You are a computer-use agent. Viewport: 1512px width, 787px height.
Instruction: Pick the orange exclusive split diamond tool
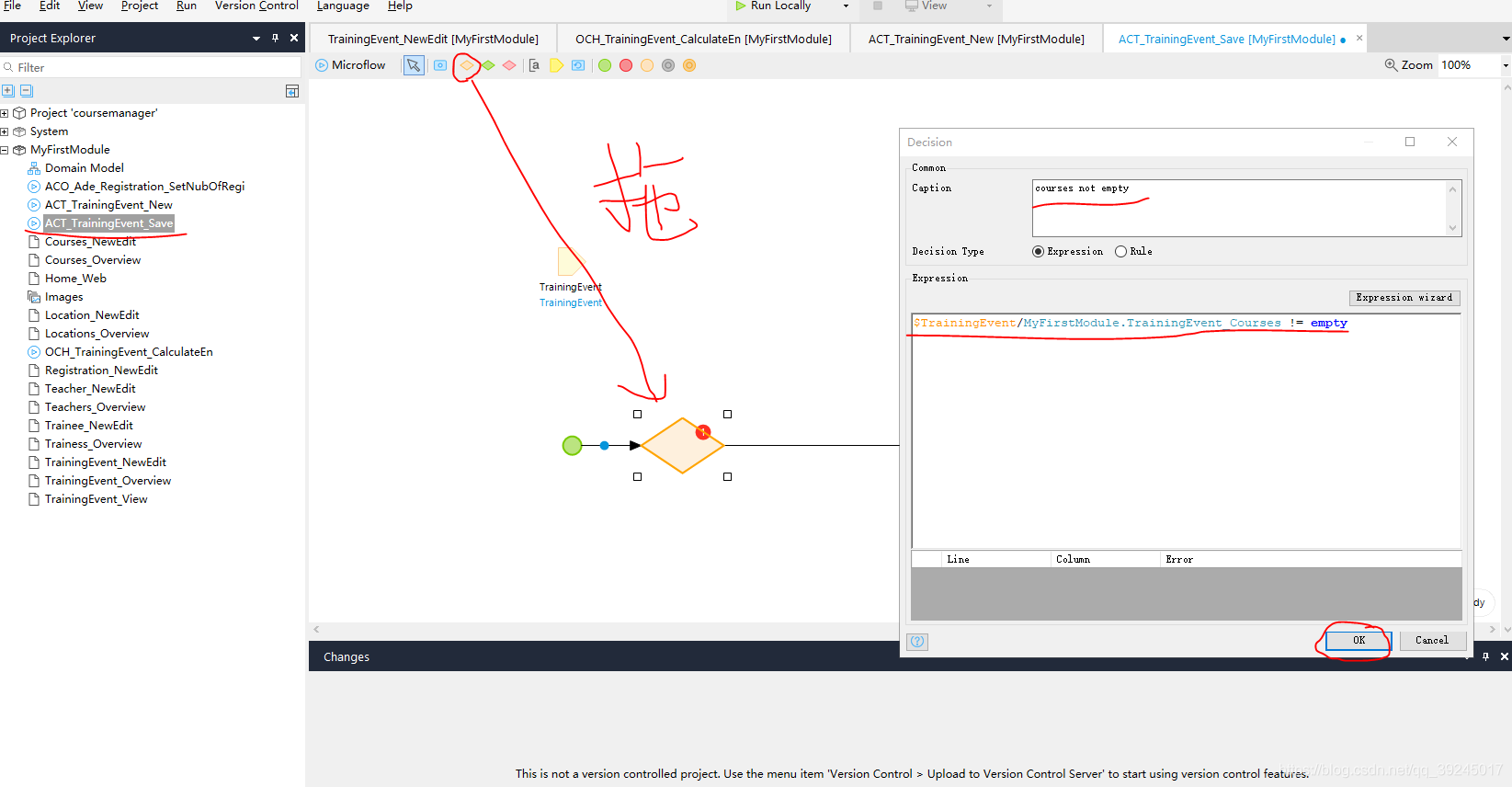click(467, 65)
